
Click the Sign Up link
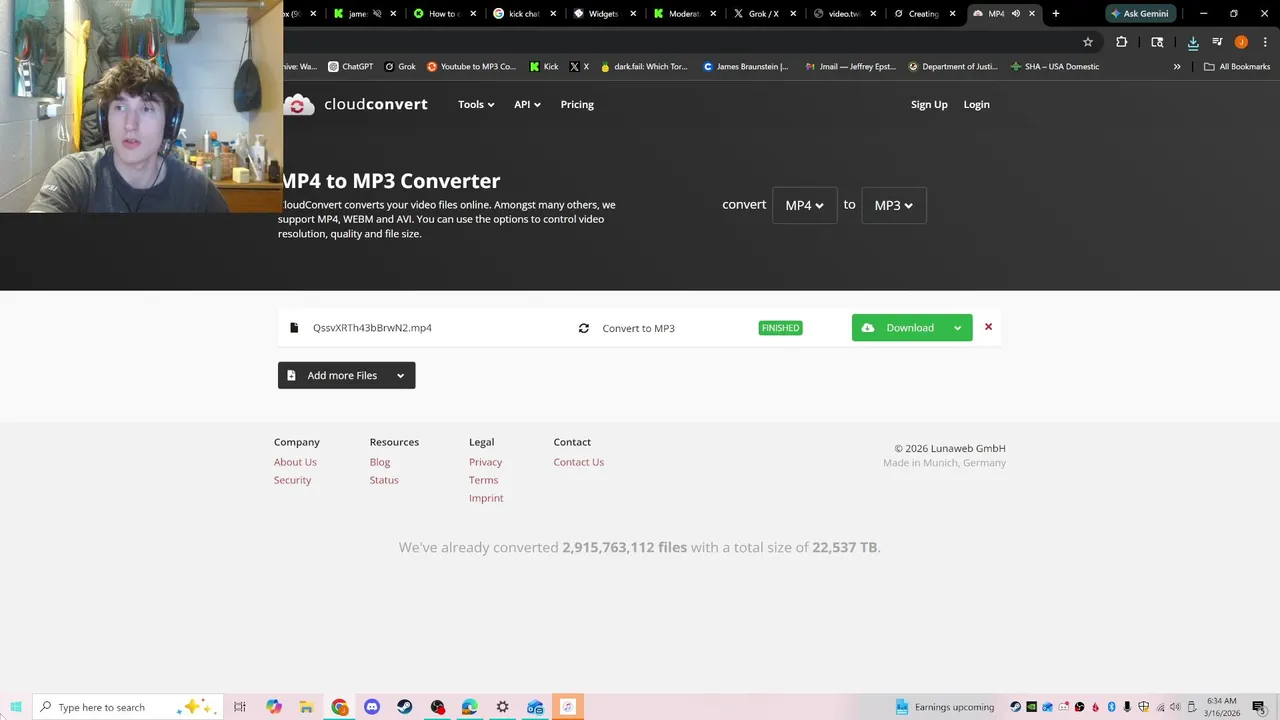[929, 104]
